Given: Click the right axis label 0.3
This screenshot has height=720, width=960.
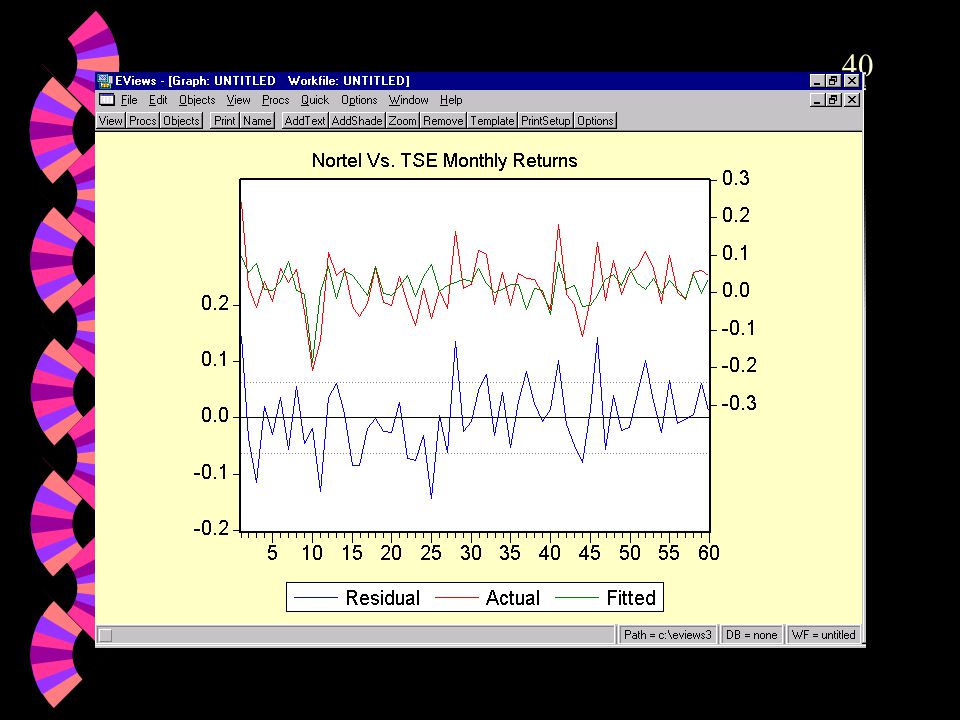Looking at the screenshot, I should click(x=735, y=178).
